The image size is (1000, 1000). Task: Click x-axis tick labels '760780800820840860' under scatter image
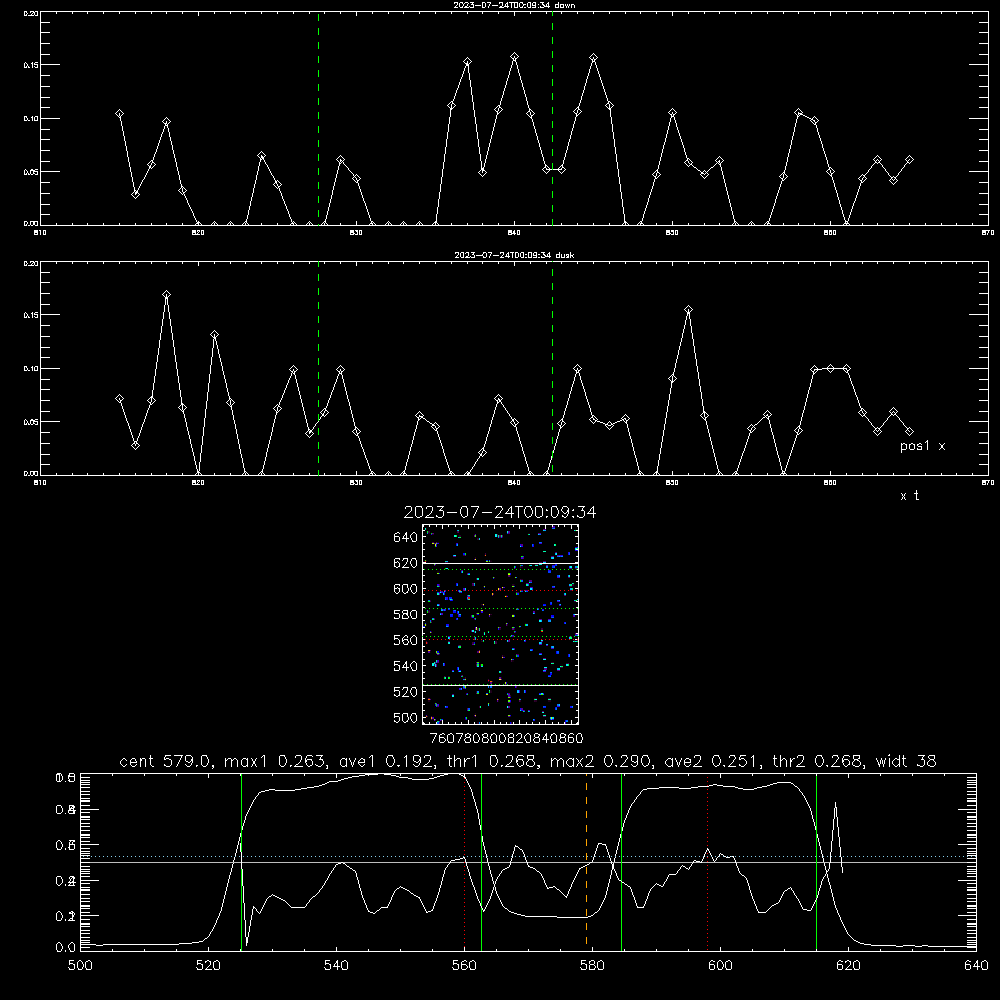point(506,739)
